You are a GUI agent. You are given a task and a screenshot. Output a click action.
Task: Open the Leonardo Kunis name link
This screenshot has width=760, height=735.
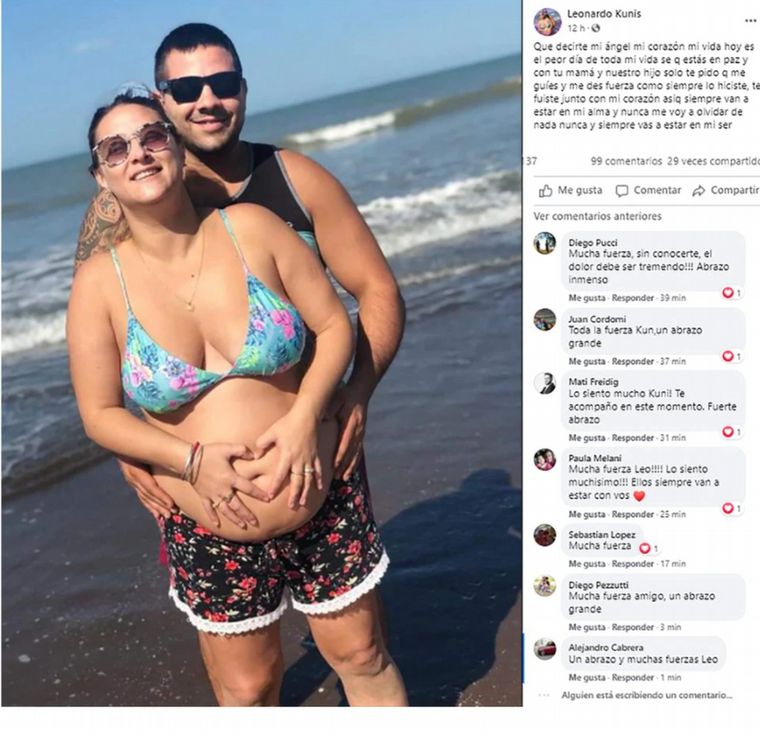tap(604, 14)
